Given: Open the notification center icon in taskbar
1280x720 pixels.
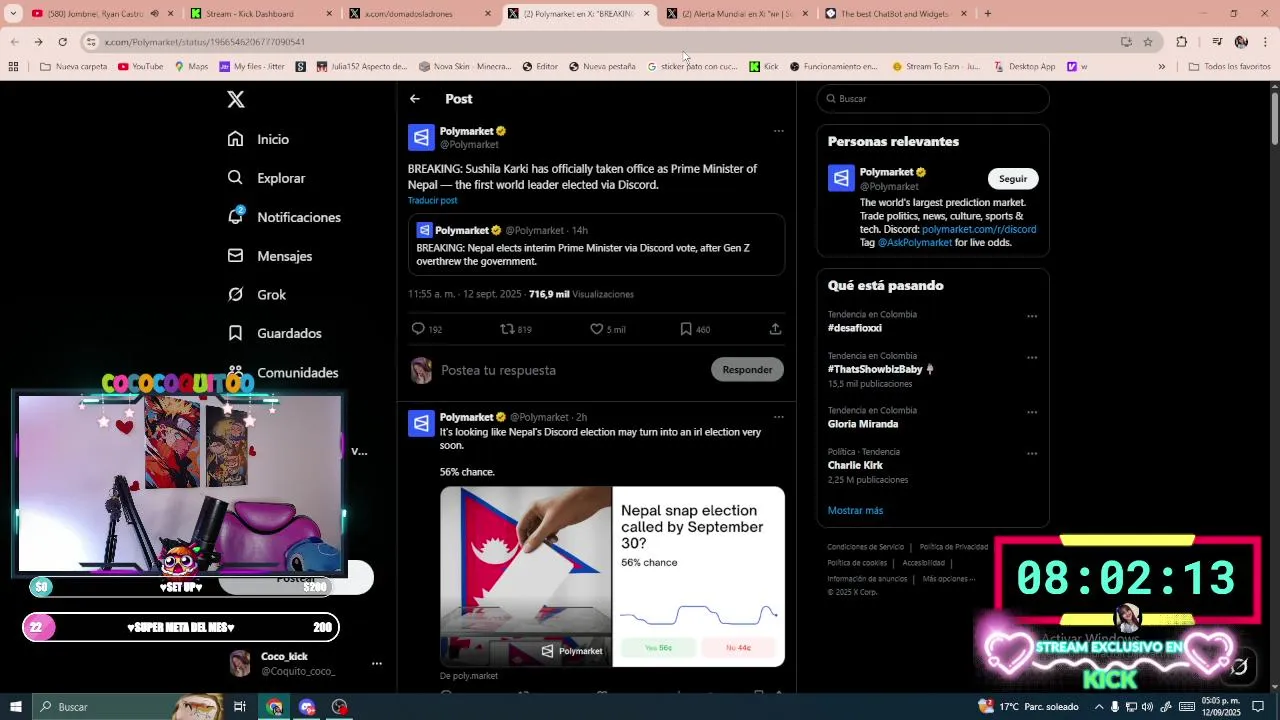Looking at the screenshot, I should (1258, 707).
